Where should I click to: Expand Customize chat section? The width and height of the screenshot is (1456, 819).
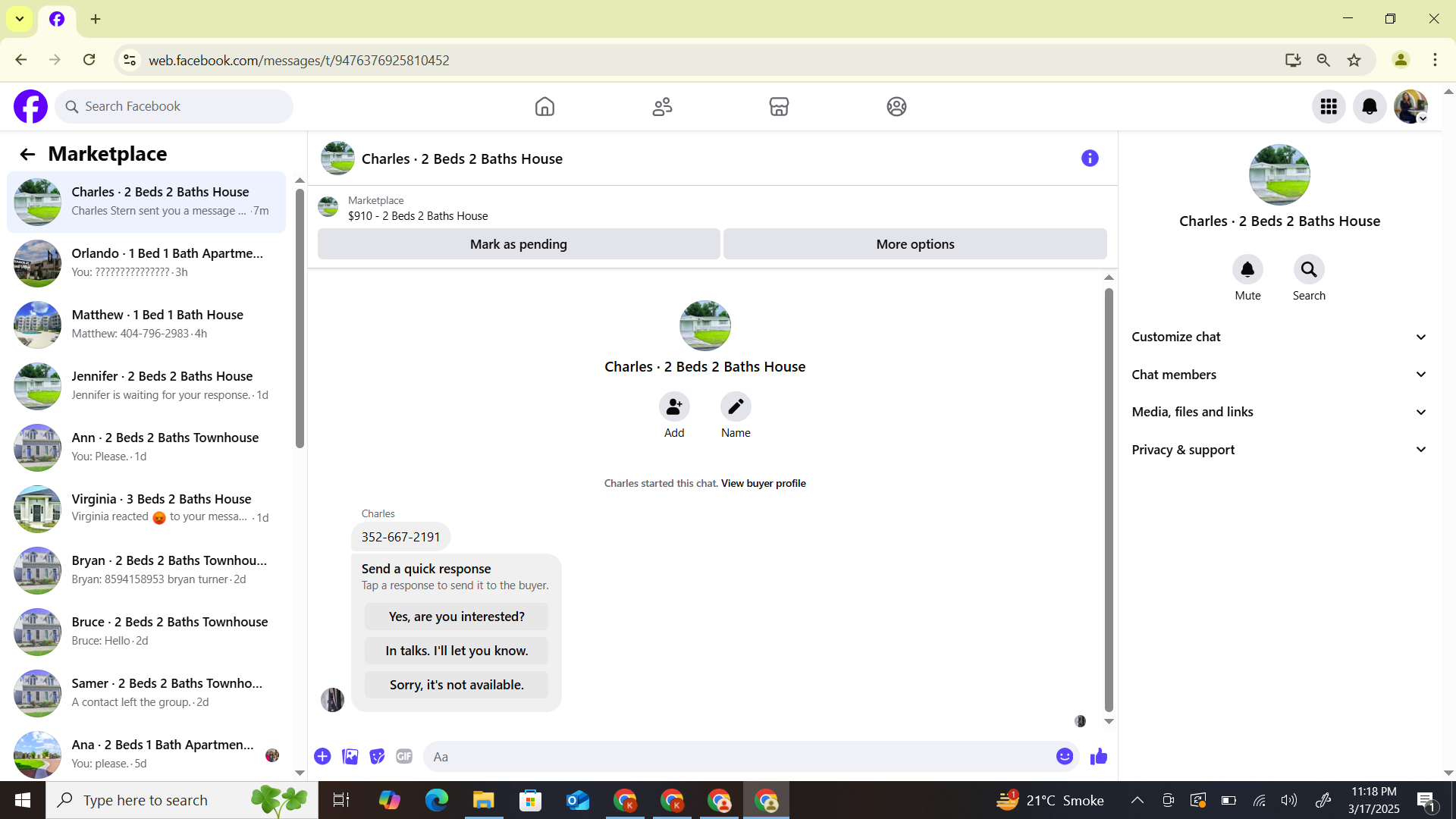pyautogui.click(x=1279, y=337)
